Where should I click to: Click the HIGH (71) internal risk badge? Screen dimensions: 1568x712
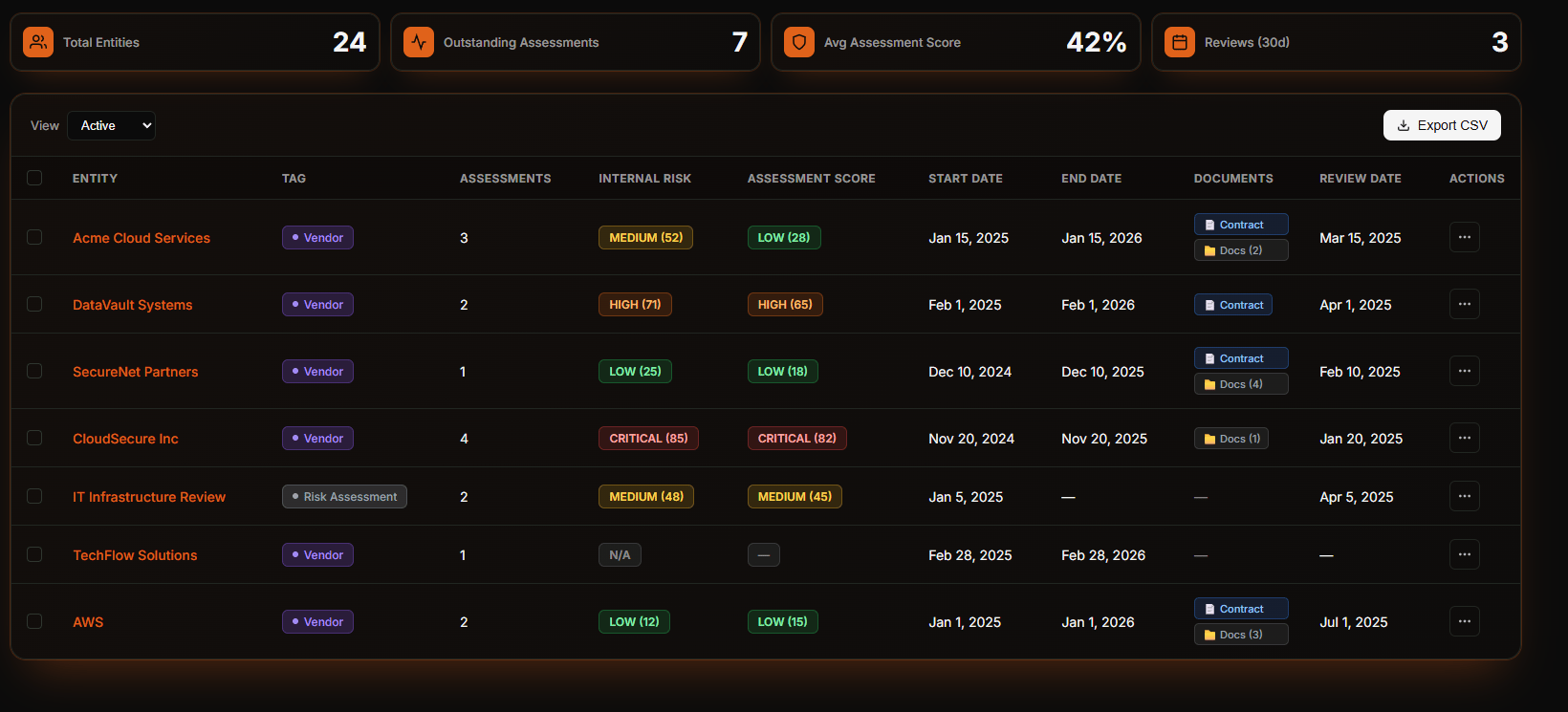click(x=635, y=304)
